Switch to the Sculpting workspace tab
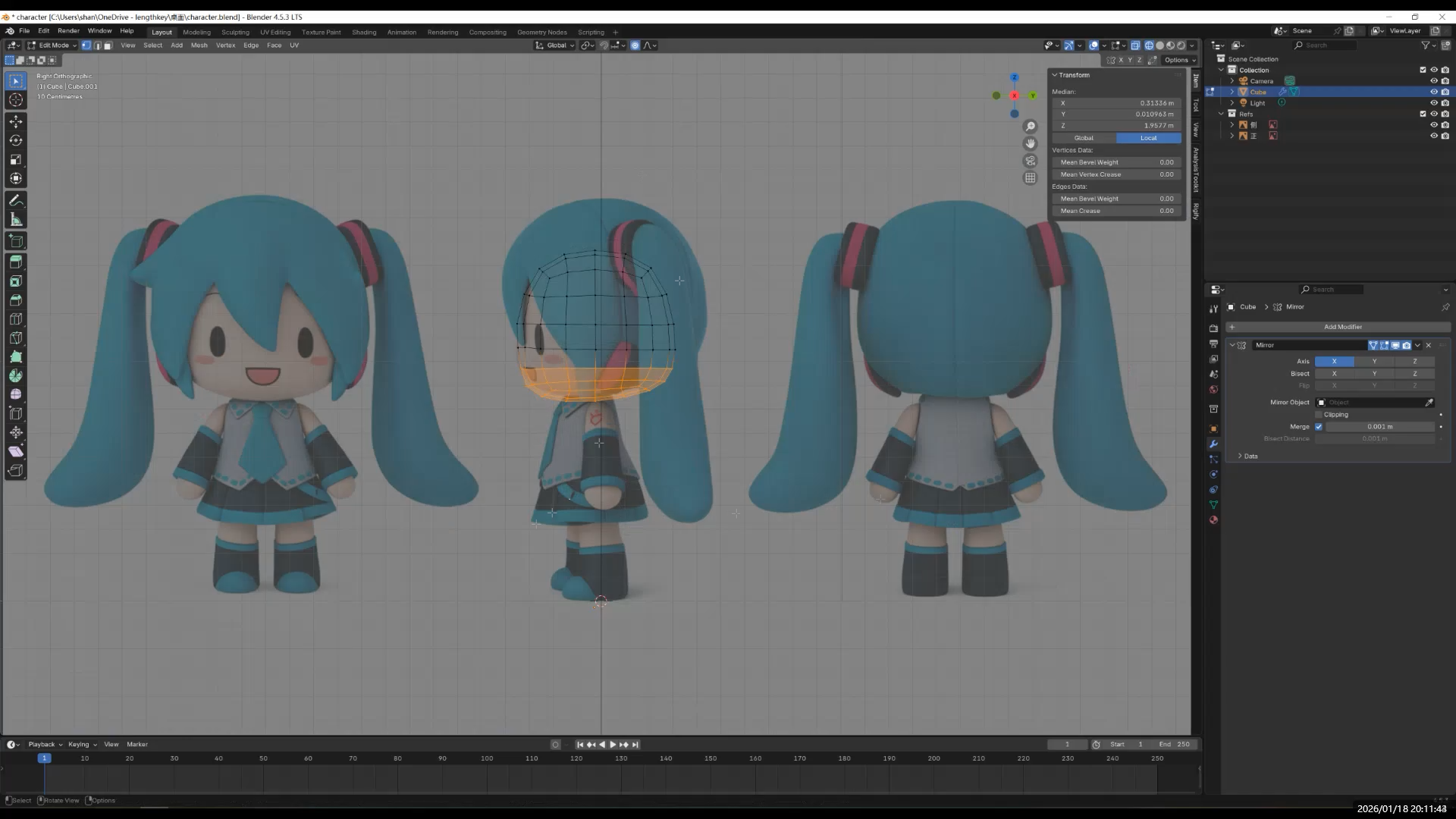The image size is (1456, 819). (235, 32)
